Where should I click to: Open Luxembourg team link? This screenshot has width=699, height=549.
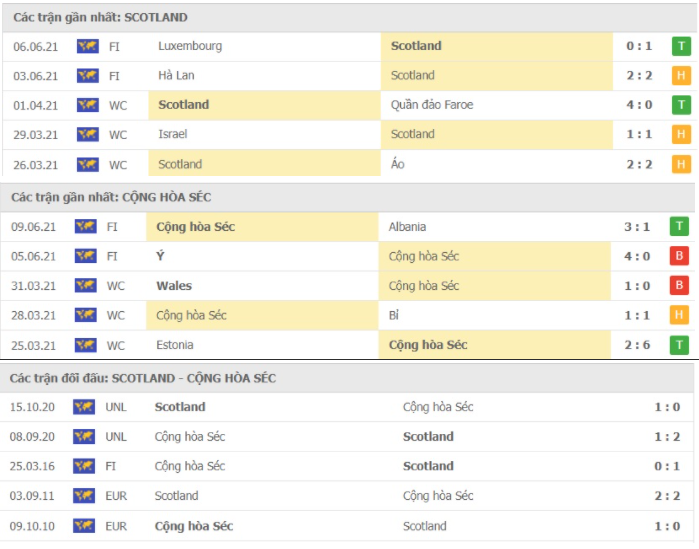coord(190,46)
